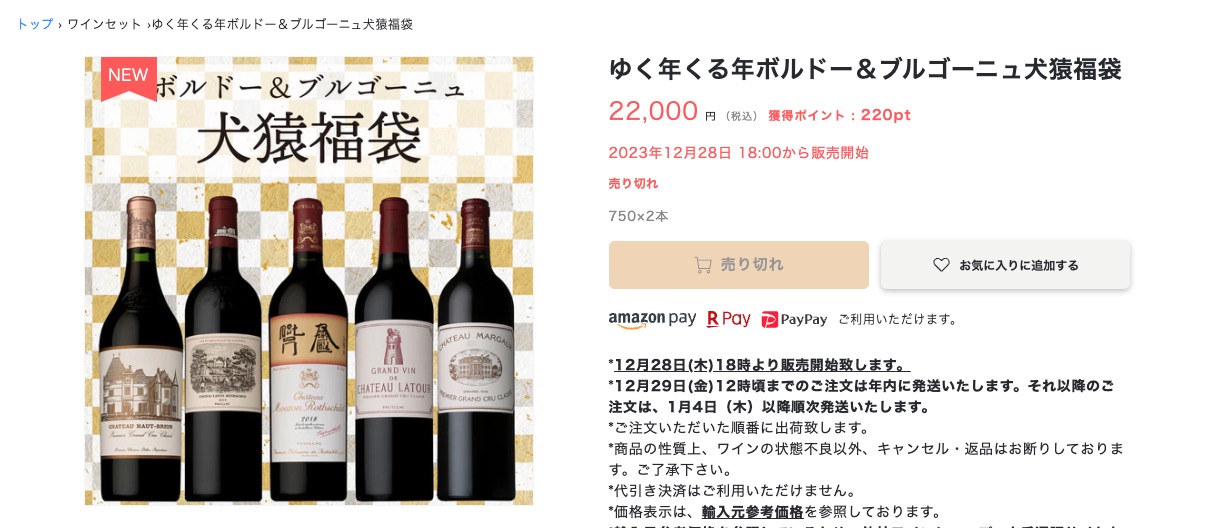Click the 売り切れ sold out button
The image size is (1212, 528).
point(739,265)
